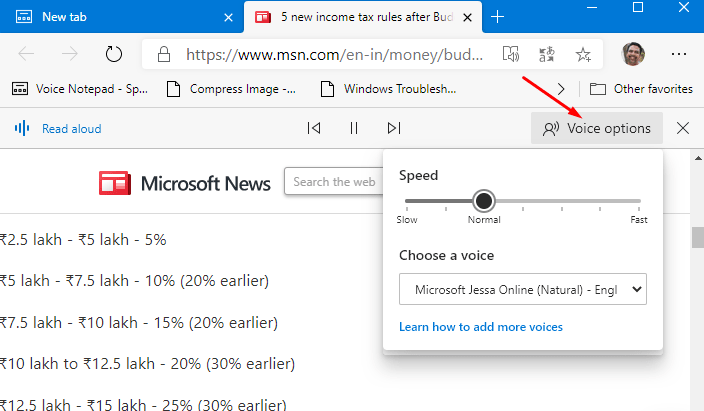Add this page to favorites with the star icon

tap(583, 54)
